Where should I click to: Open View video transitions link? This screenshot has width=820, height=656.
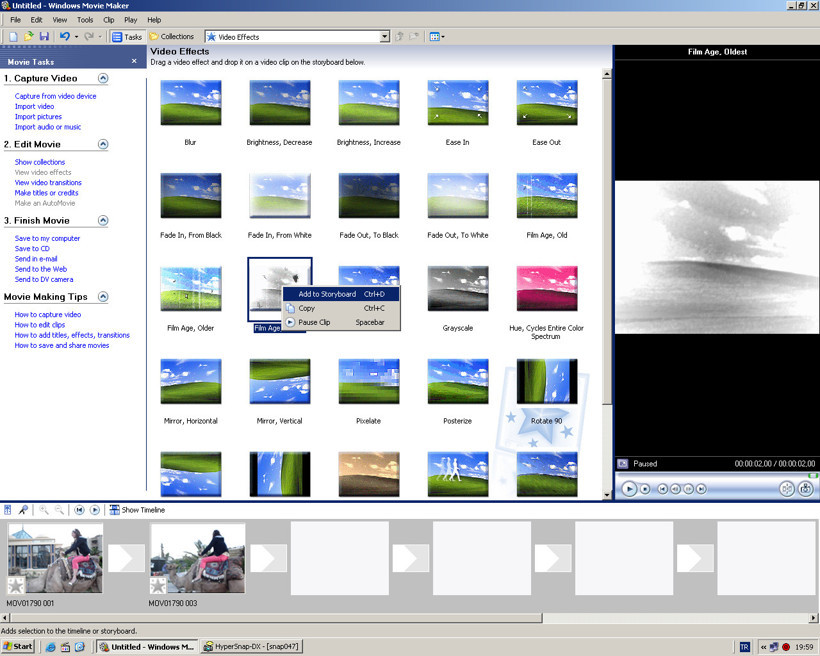48,183
